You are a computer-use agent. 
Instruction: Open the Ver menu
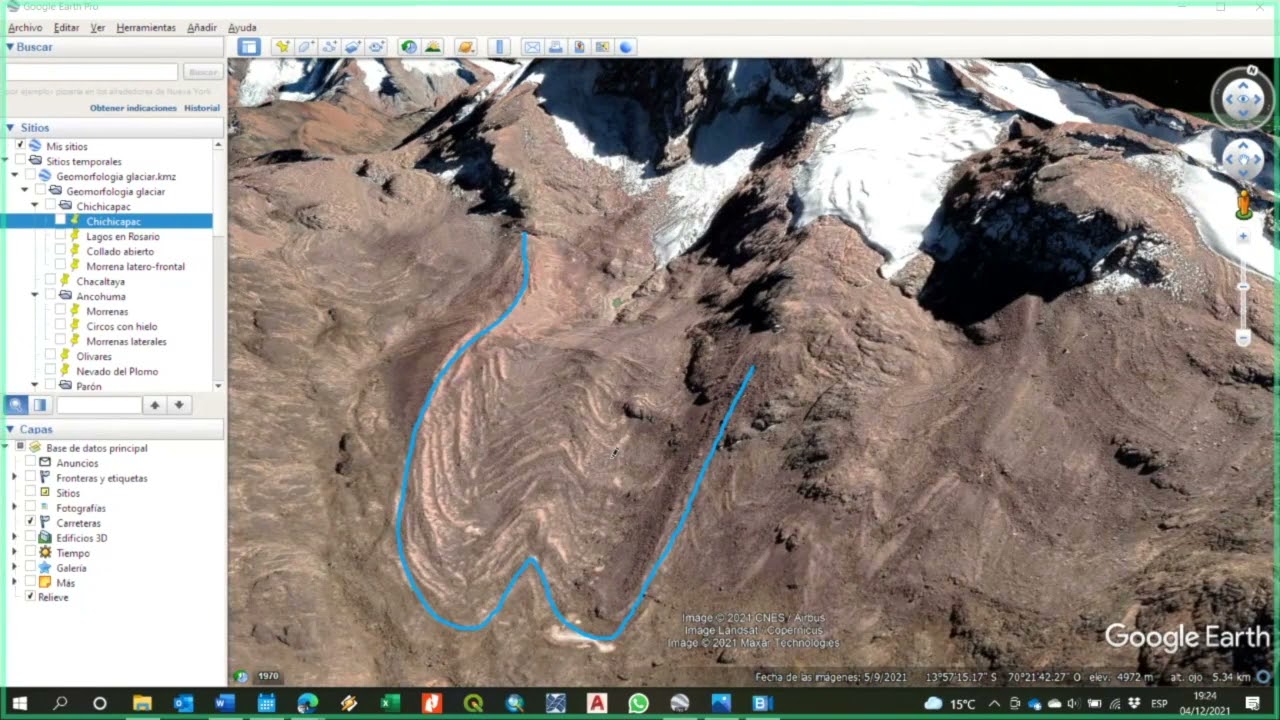97,28
